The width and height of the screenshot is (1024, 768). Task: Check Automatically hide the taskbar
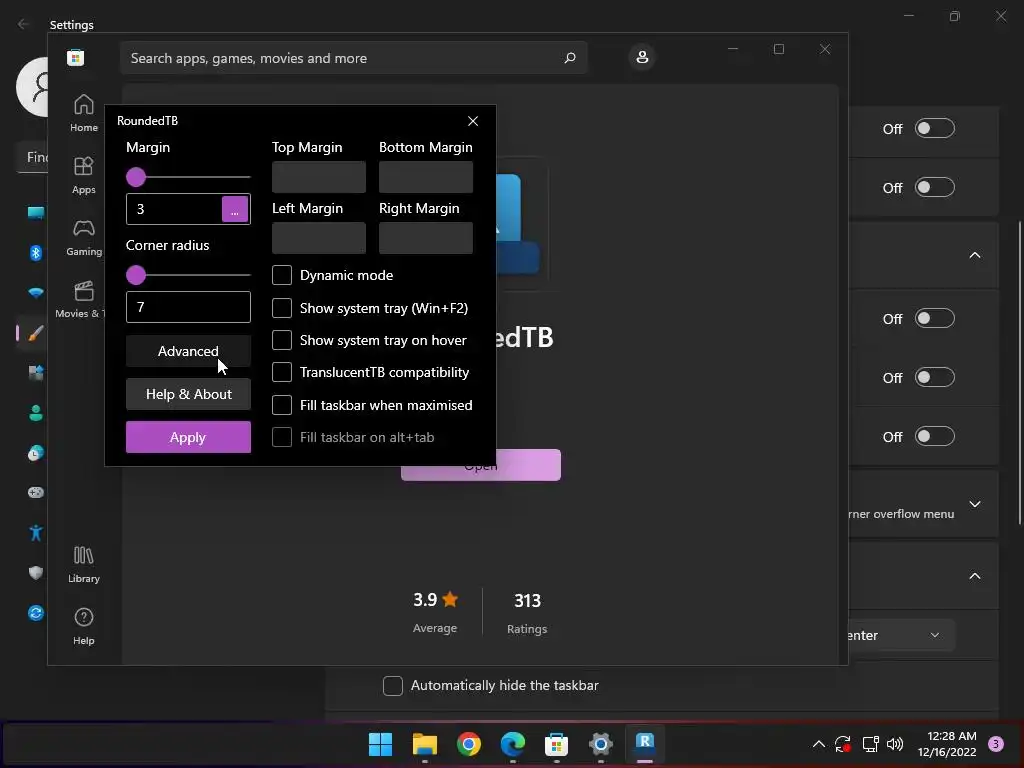click(x=392, y=686)
